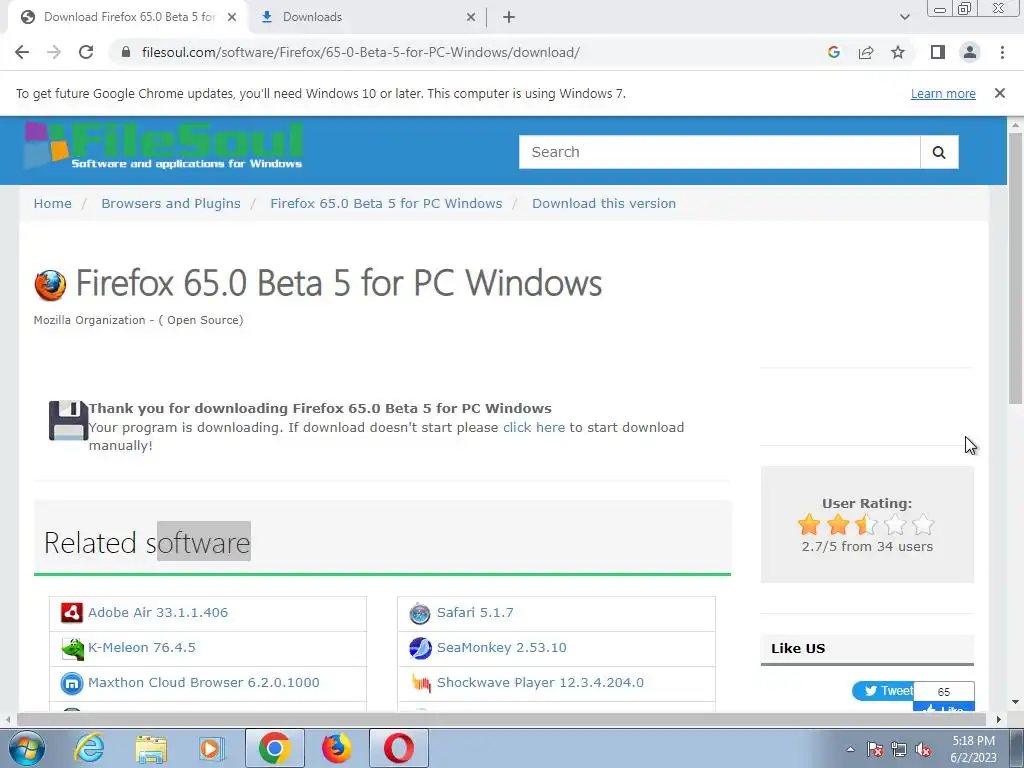Image resolution: width=1024 pixels, height=768 pixels.
Task: Open Maxthon Cloud Browser 6.2.0.1000 link
Action: pos(204,682)
